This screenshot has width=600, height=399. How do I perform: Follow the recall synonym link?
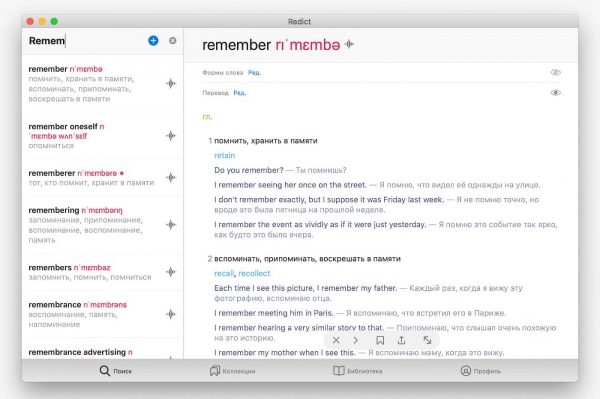point(224,273)
